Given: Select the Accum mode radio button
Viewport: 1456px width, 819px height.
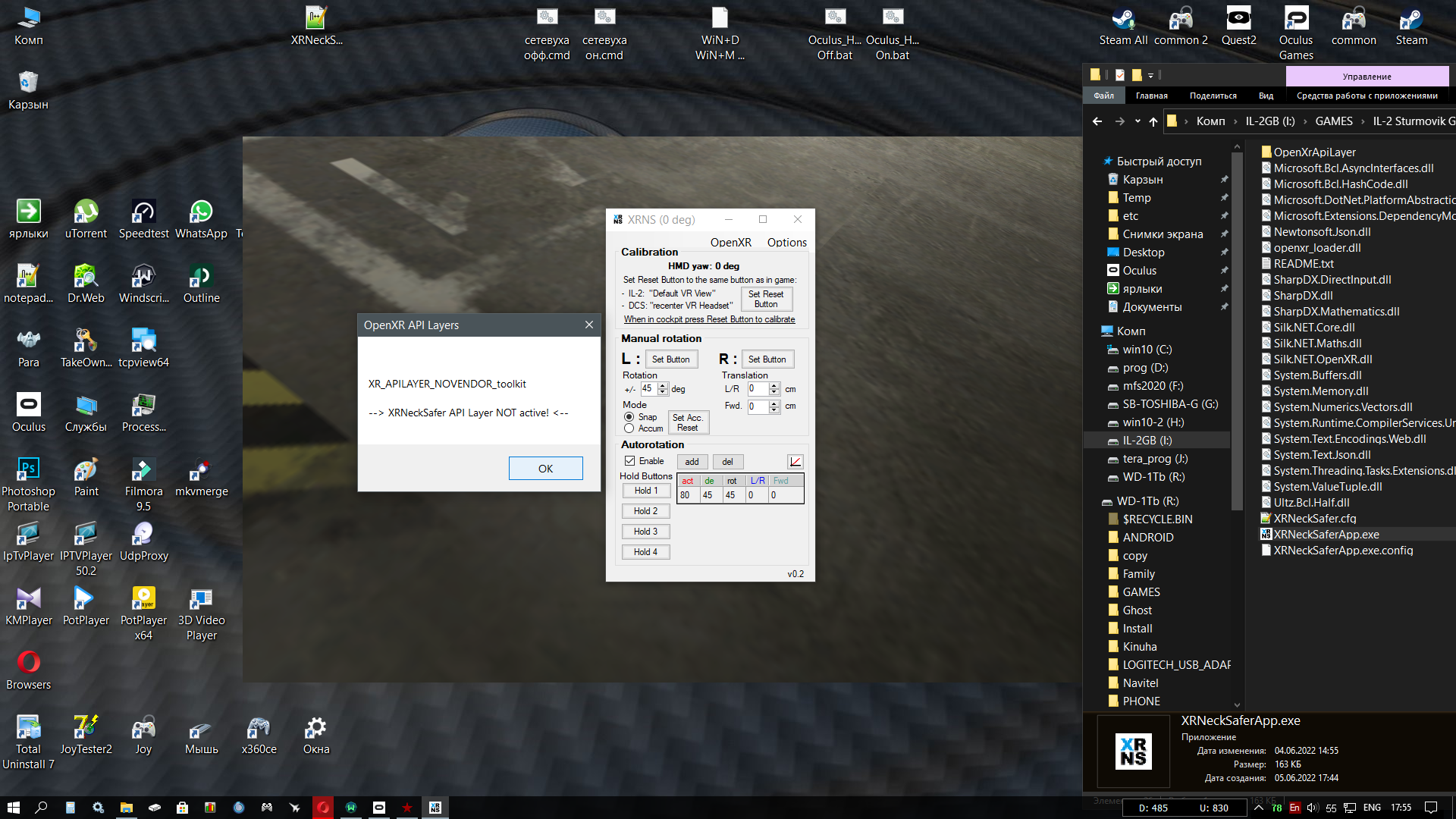Looking at the screenshot, I should point(629,428).
